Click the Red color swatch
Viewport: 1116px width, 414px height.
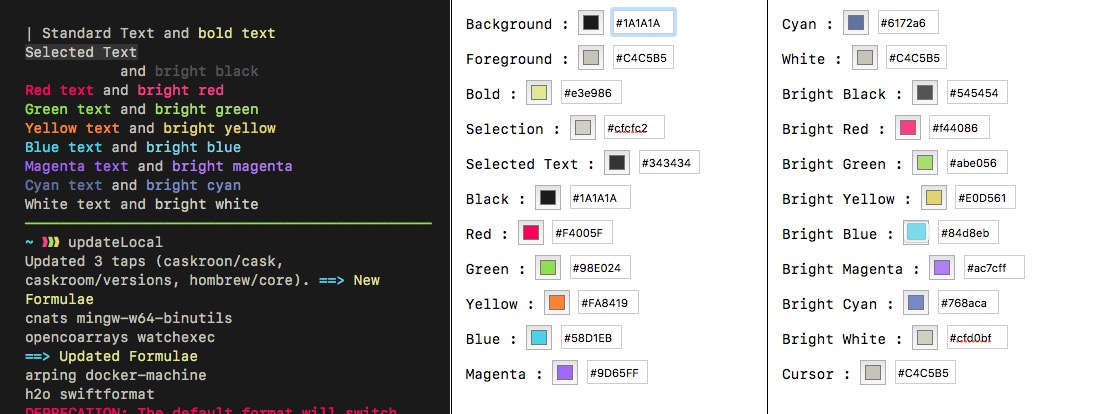(x=530, y=233)
